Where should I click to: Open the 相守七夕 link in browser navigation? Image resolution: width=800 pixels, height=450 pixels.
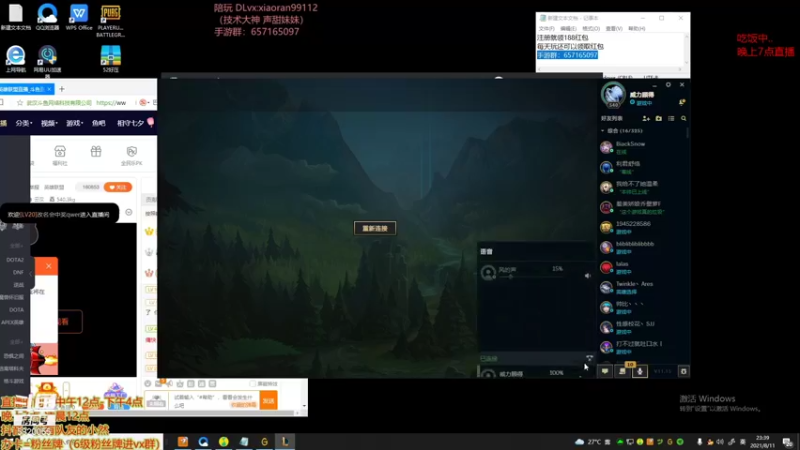point(131,123)
